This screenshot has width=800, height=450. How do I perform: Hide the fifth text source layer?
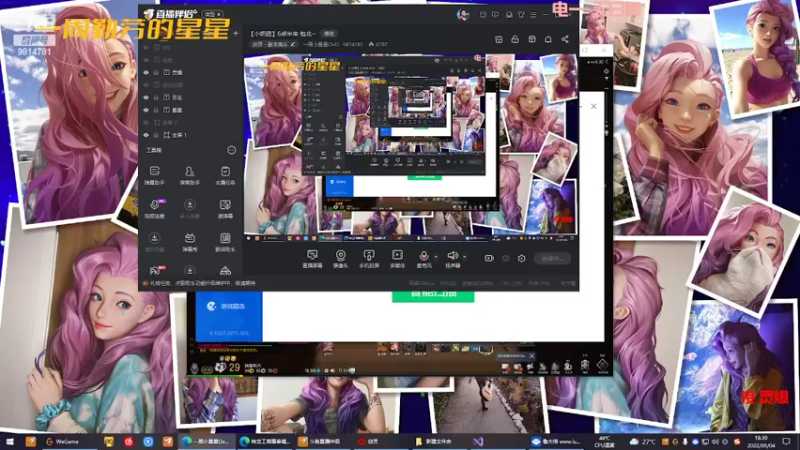point(146,97)
